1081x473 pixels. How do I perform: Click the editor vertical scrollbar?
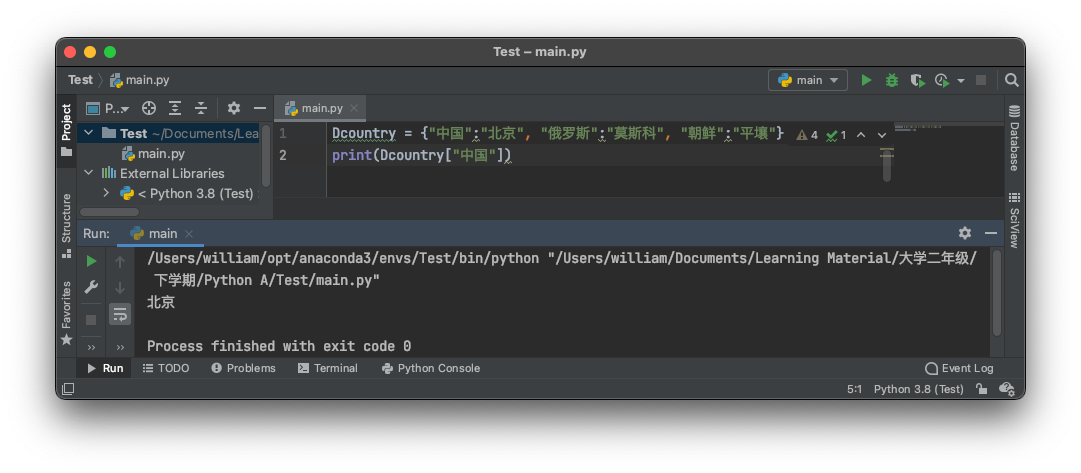(x=887, y=166)
